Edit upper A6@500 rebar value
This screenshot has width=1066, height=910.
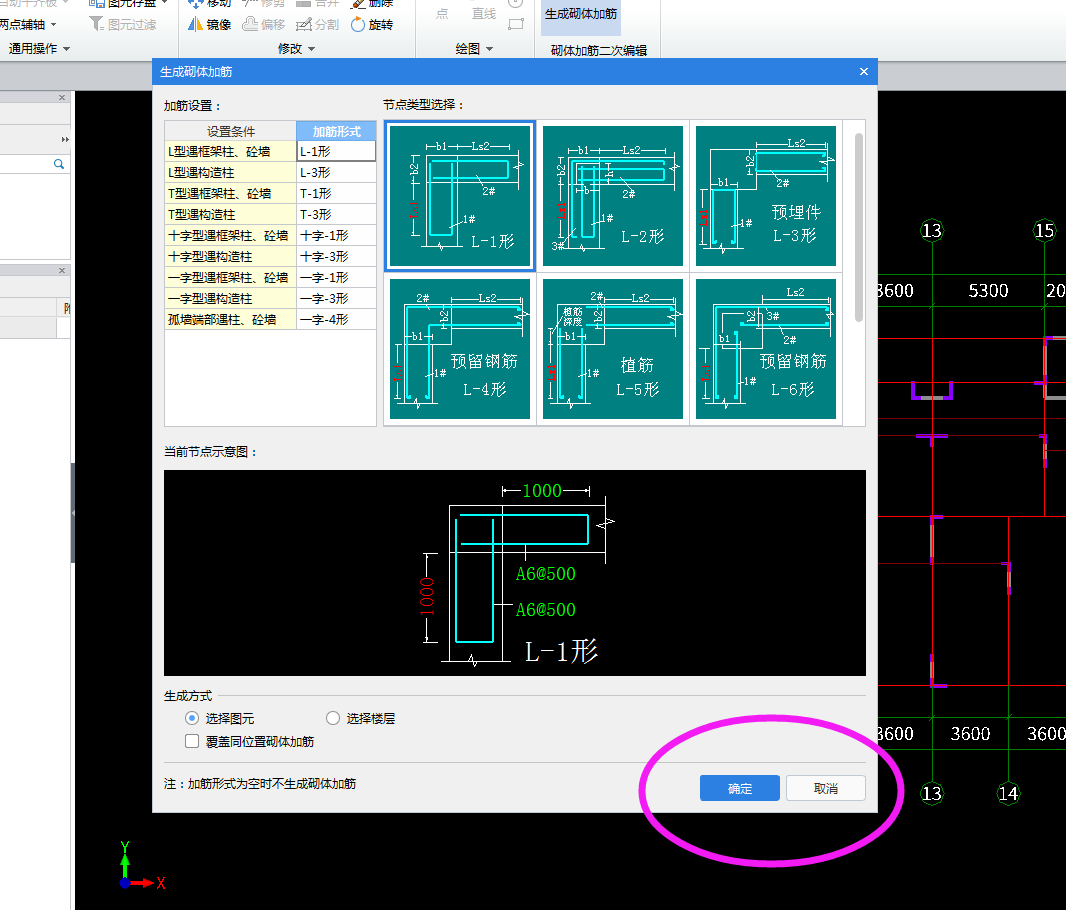(545, 574)
